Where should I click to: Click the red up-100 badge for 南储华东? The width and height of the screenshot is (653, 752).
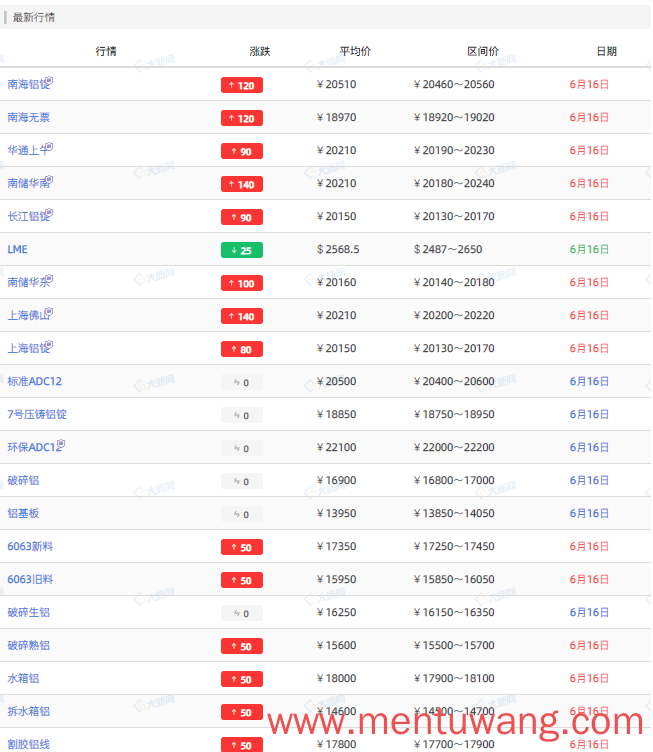pyautogui.click(x=242, y=283)
